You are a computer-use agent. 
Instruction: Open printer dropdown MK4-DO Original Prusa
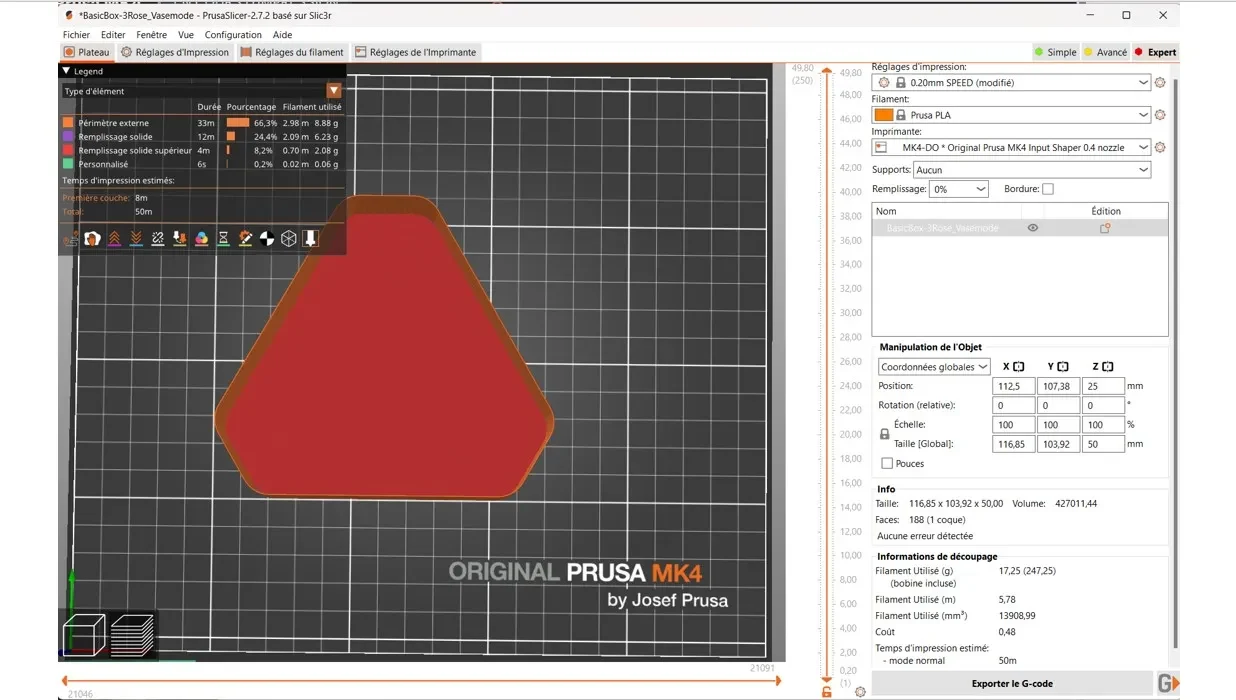(x=1011, y=147)
